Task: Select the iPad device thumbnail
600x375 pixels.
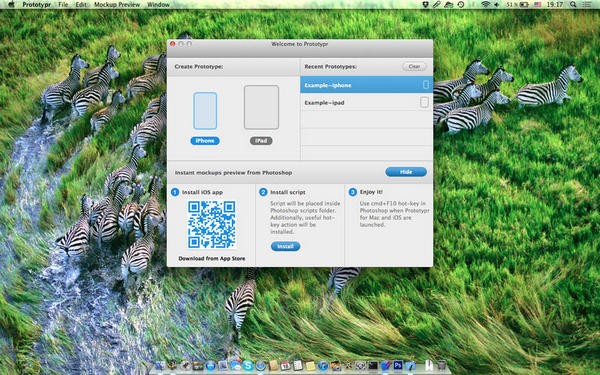Action: point(261,107)
